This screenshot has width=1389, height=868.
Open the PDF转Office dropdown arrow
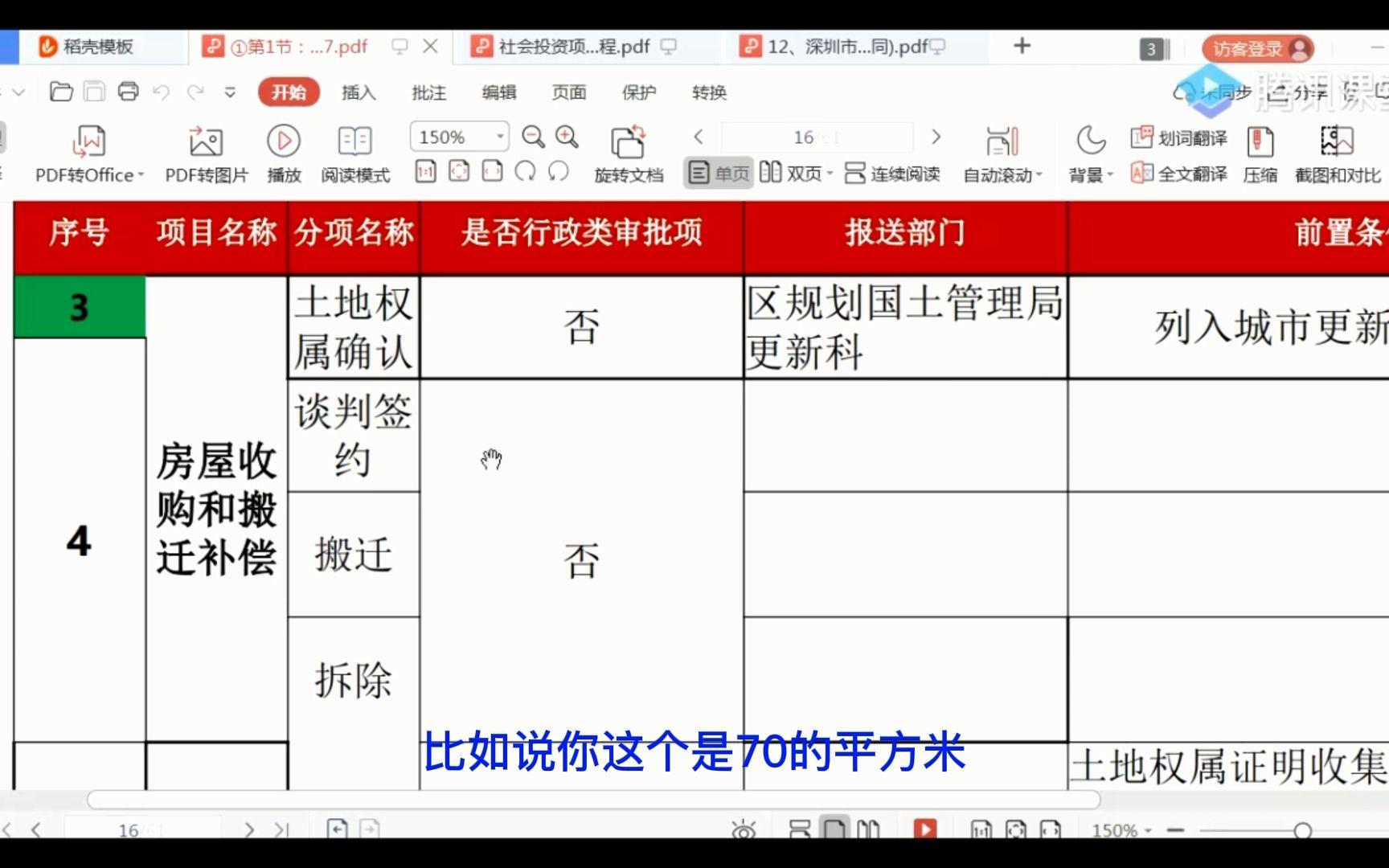[141, 175]
